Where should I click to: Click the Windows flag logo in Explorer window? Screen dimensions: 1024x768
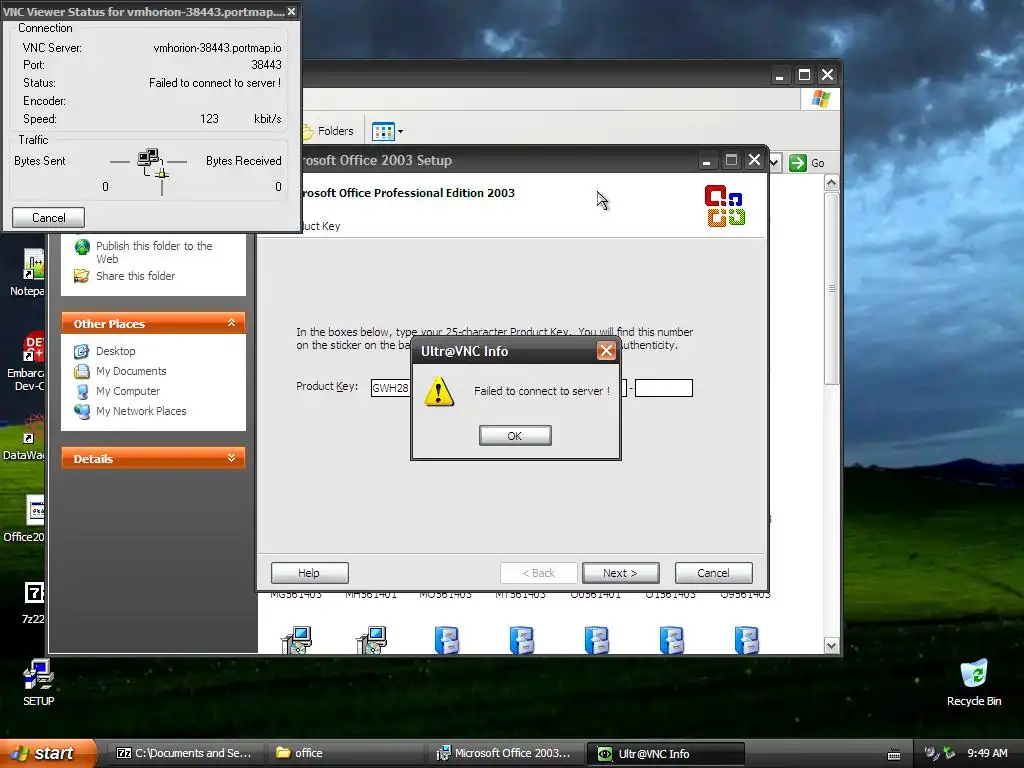[820, 99]
